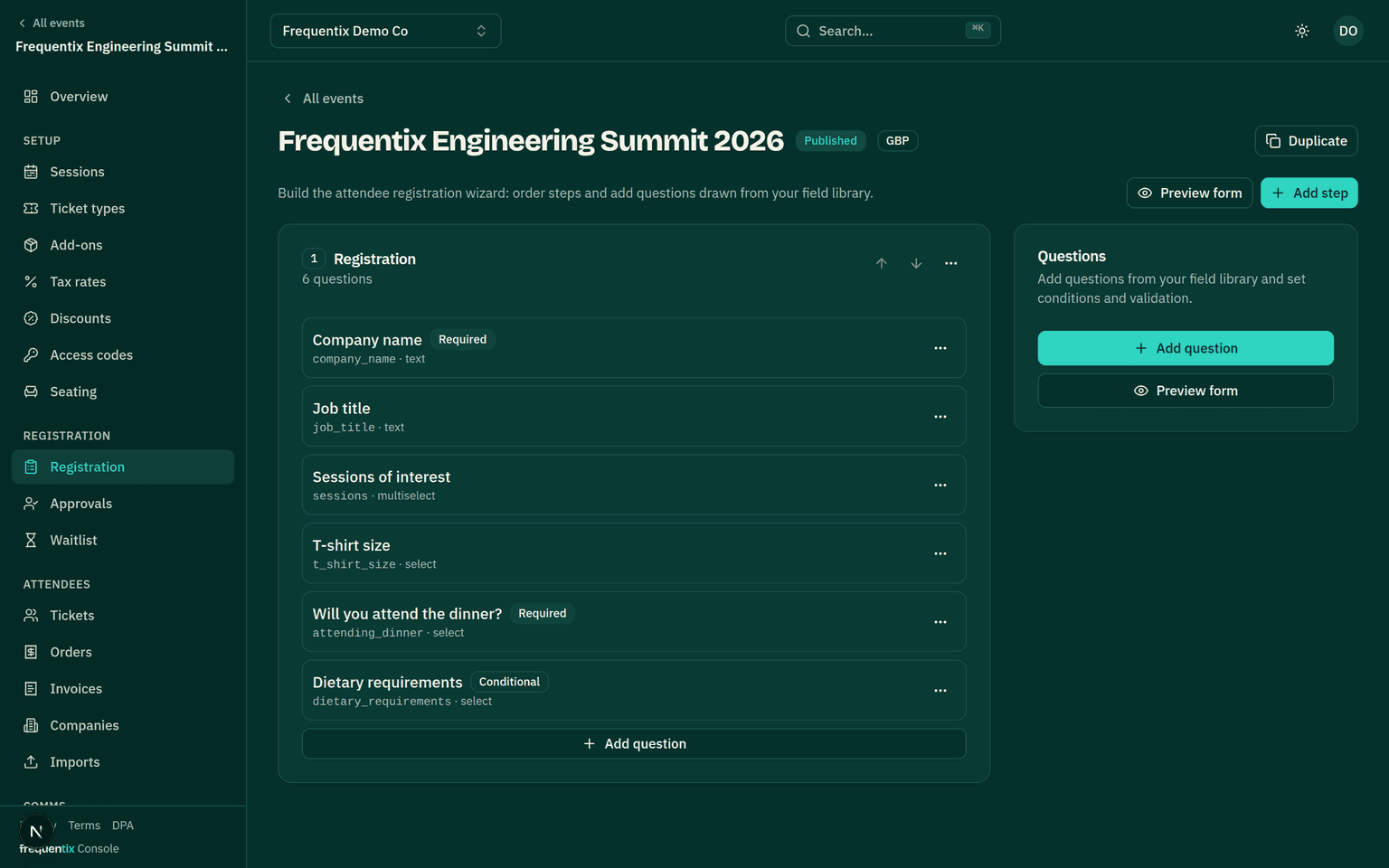Click the Required tag on Company name

[x=462, y=340]
